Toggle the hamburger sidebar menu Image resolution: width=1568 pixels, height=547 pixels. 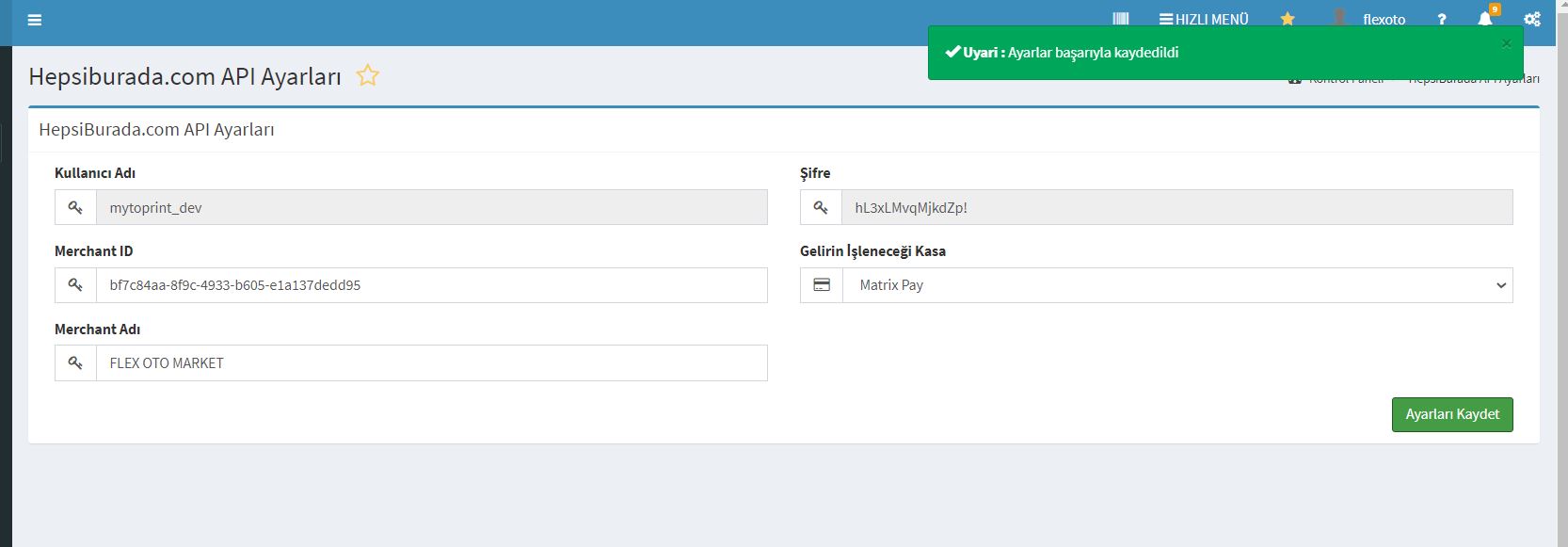[x=35, y=20]
